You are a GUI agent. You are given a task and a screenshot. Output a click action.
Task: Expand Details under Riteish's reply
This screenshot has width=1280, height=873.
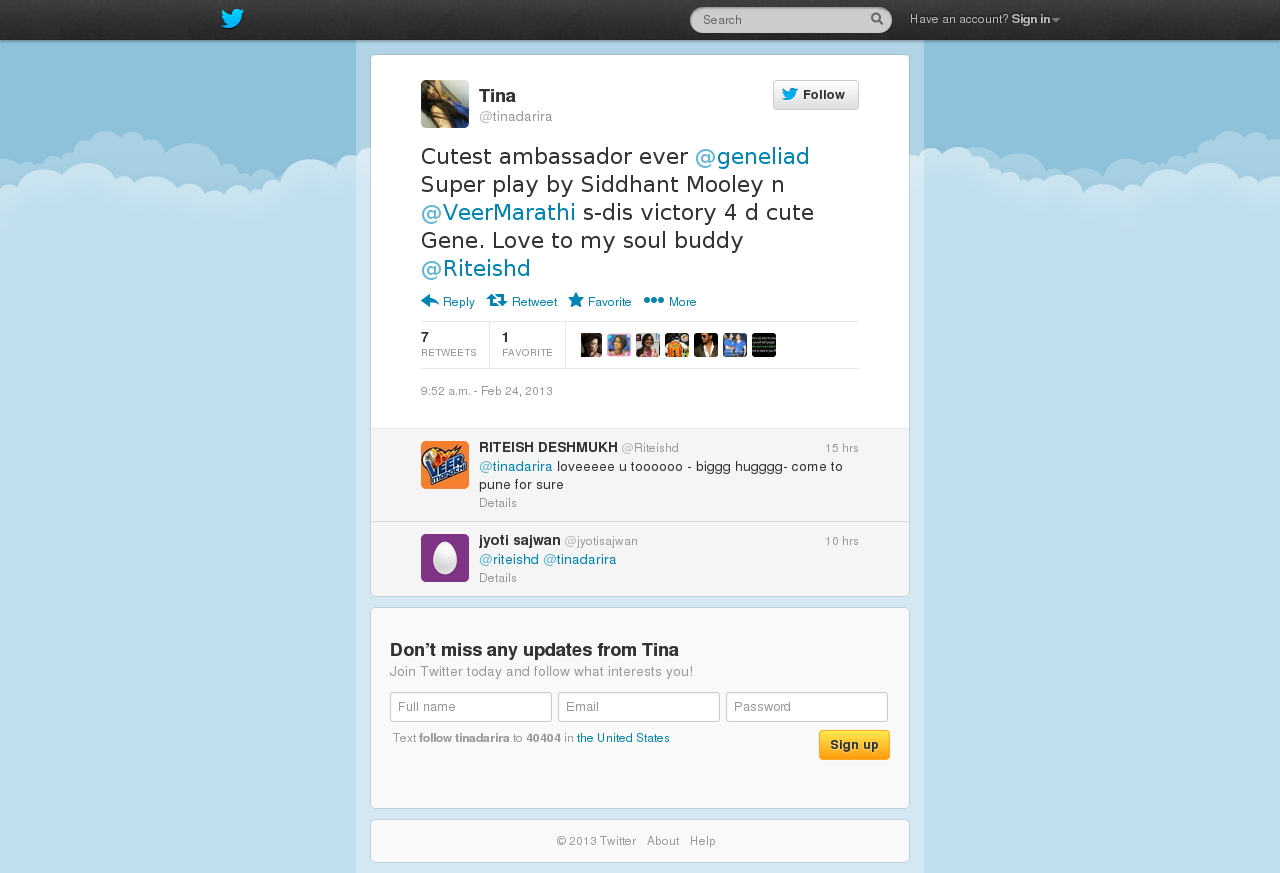click(x=498, y=503)
